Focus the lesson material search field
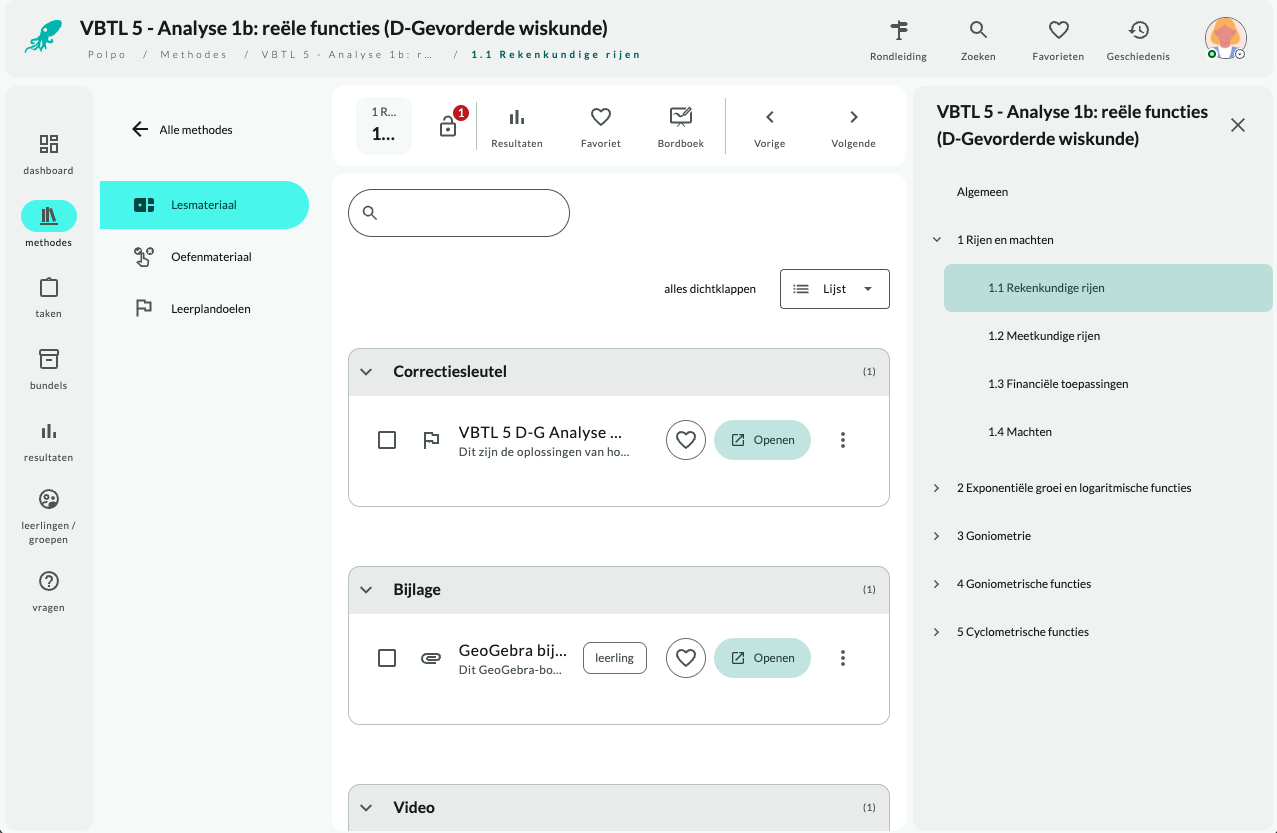Image resolution: width=1277 pixels, height=833 pixels. click(459, 213)
